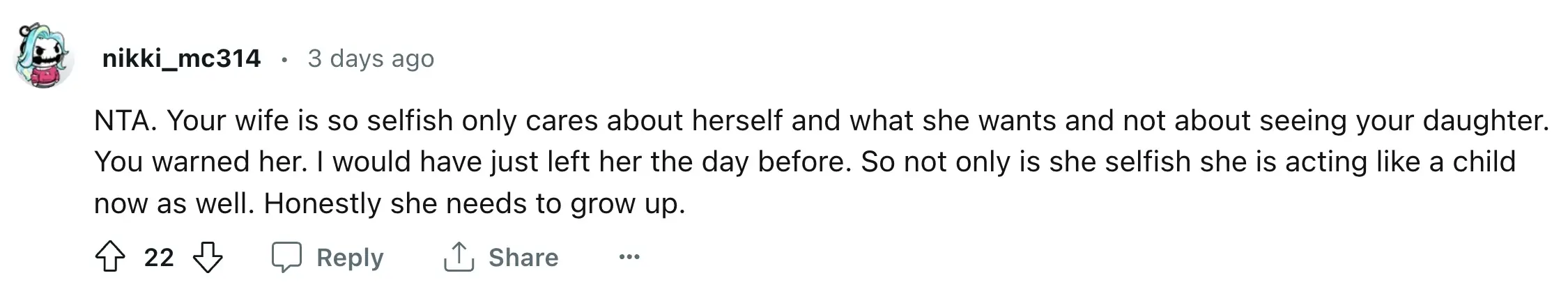Click the vote count of 22

pyautogui.click(x=159, y=258)
